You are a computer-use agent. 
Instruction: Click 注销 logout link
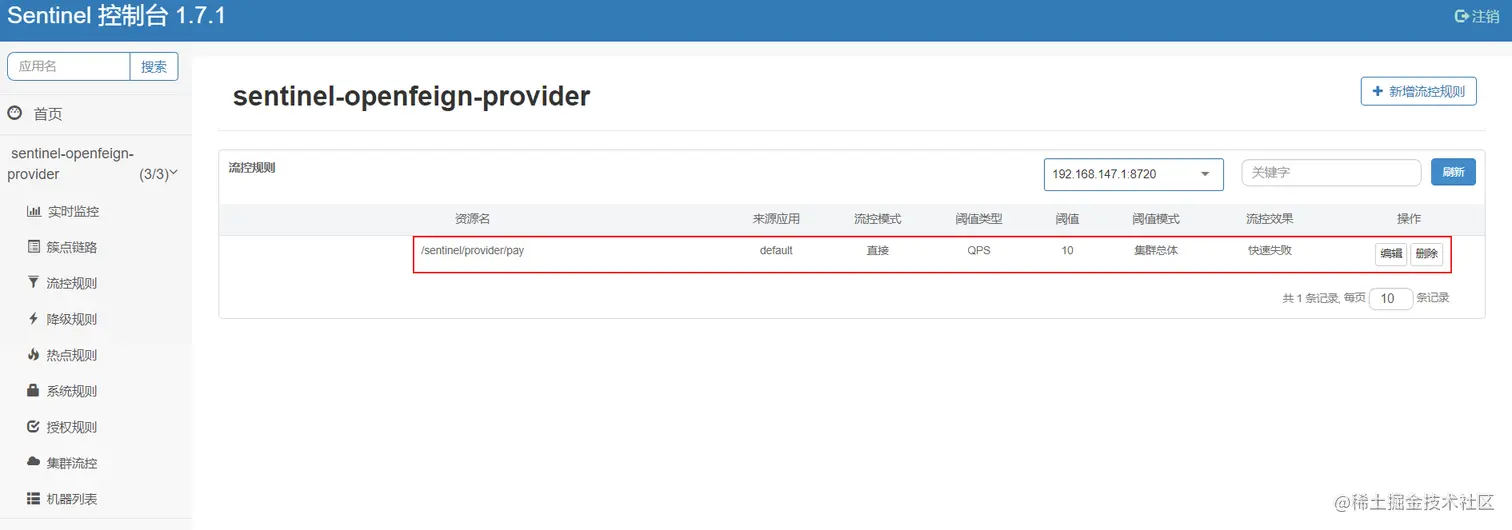[1486, 16]
